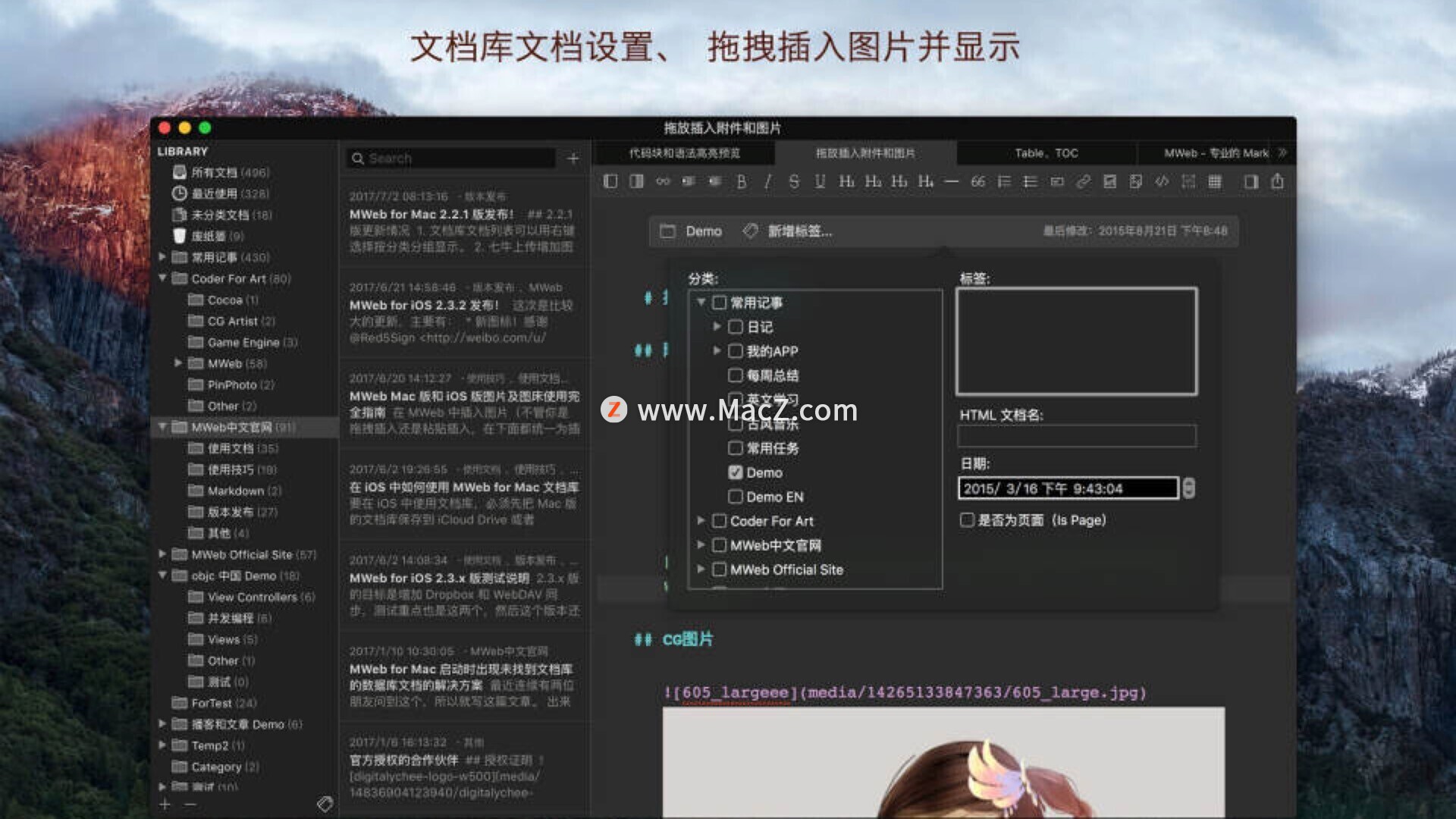Check the Coder For Art checkbox in popup

[720, 521]
